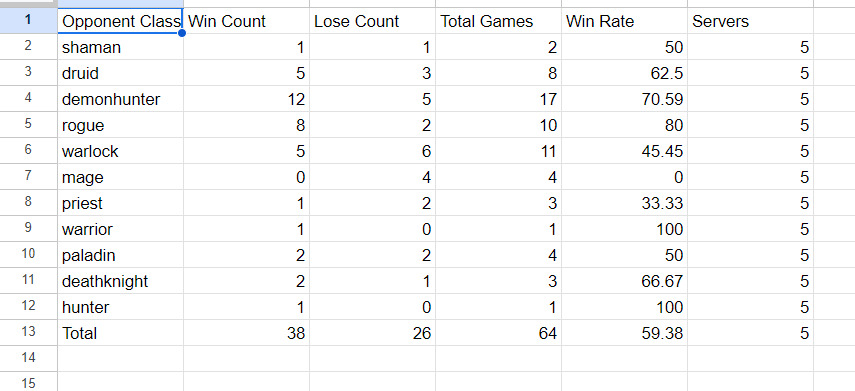Click win rate value 70.59
The image size is (855, 391).
(624, 99)
